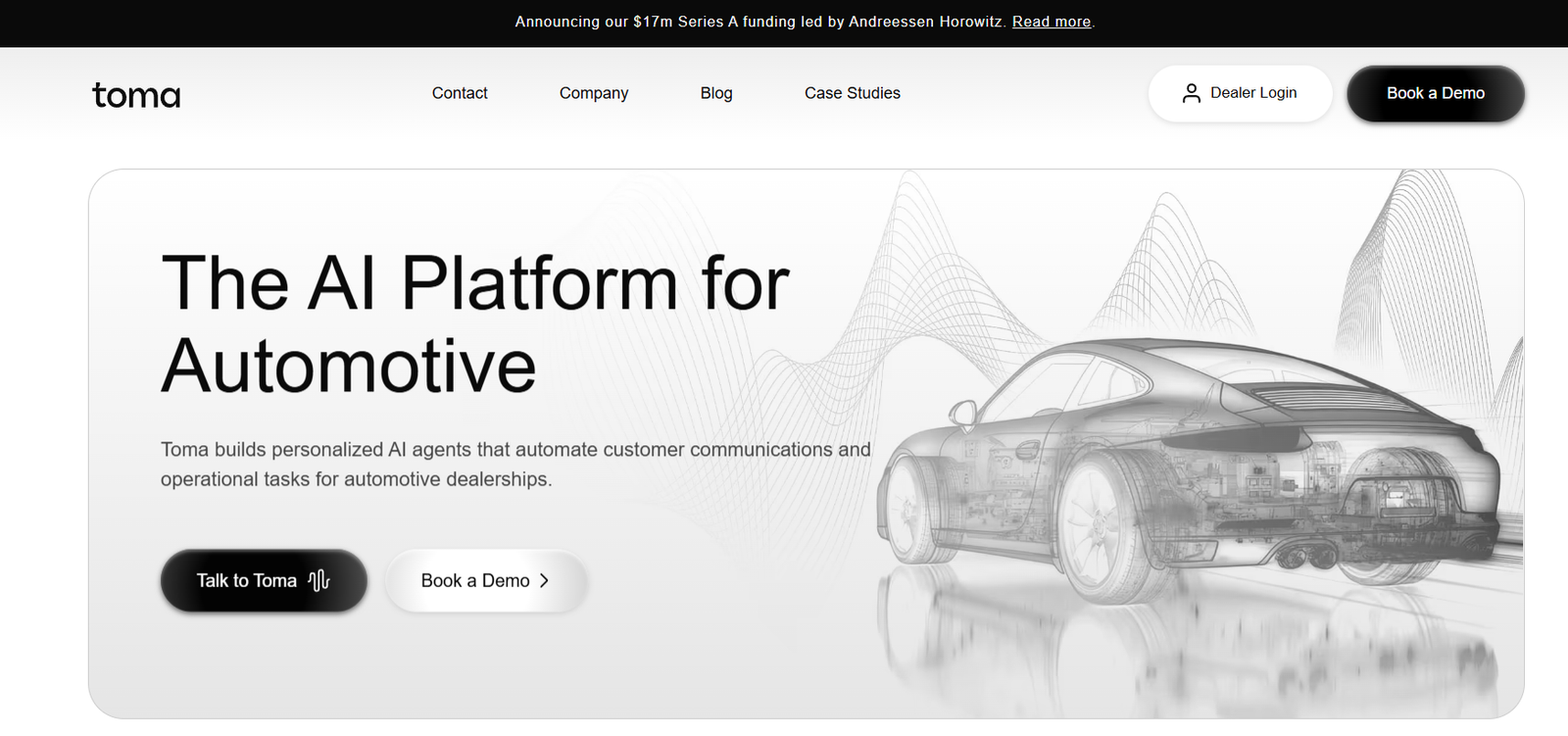Click the toma logo in the header
Image resolution: width=1568 pixels, height=736 pixels.
[136, 95]
